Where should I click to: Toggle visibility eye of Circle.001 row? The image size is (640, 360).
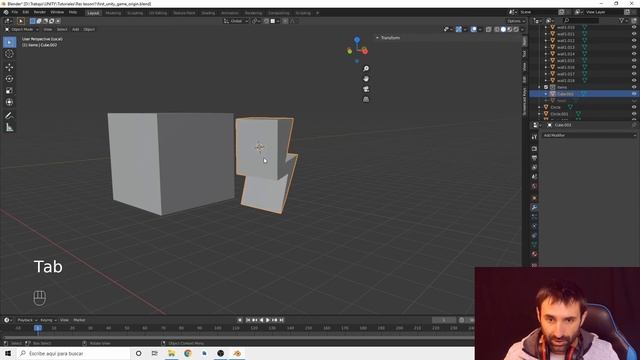pos(634,114)
